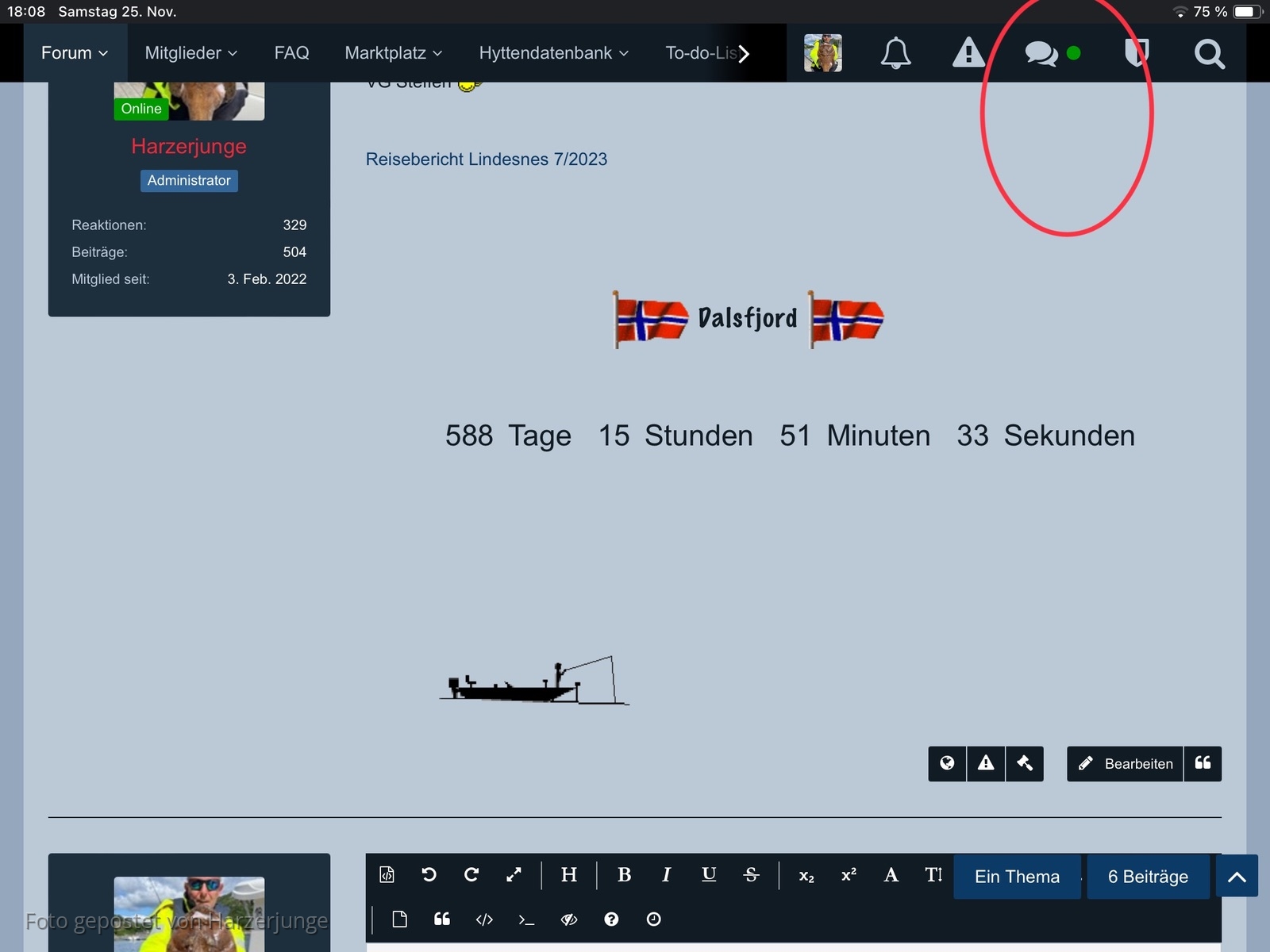Click the gavel moderation icon on post
Image resolution: width=1270 pixels, height=952 pixels.
coord(1025,763)
